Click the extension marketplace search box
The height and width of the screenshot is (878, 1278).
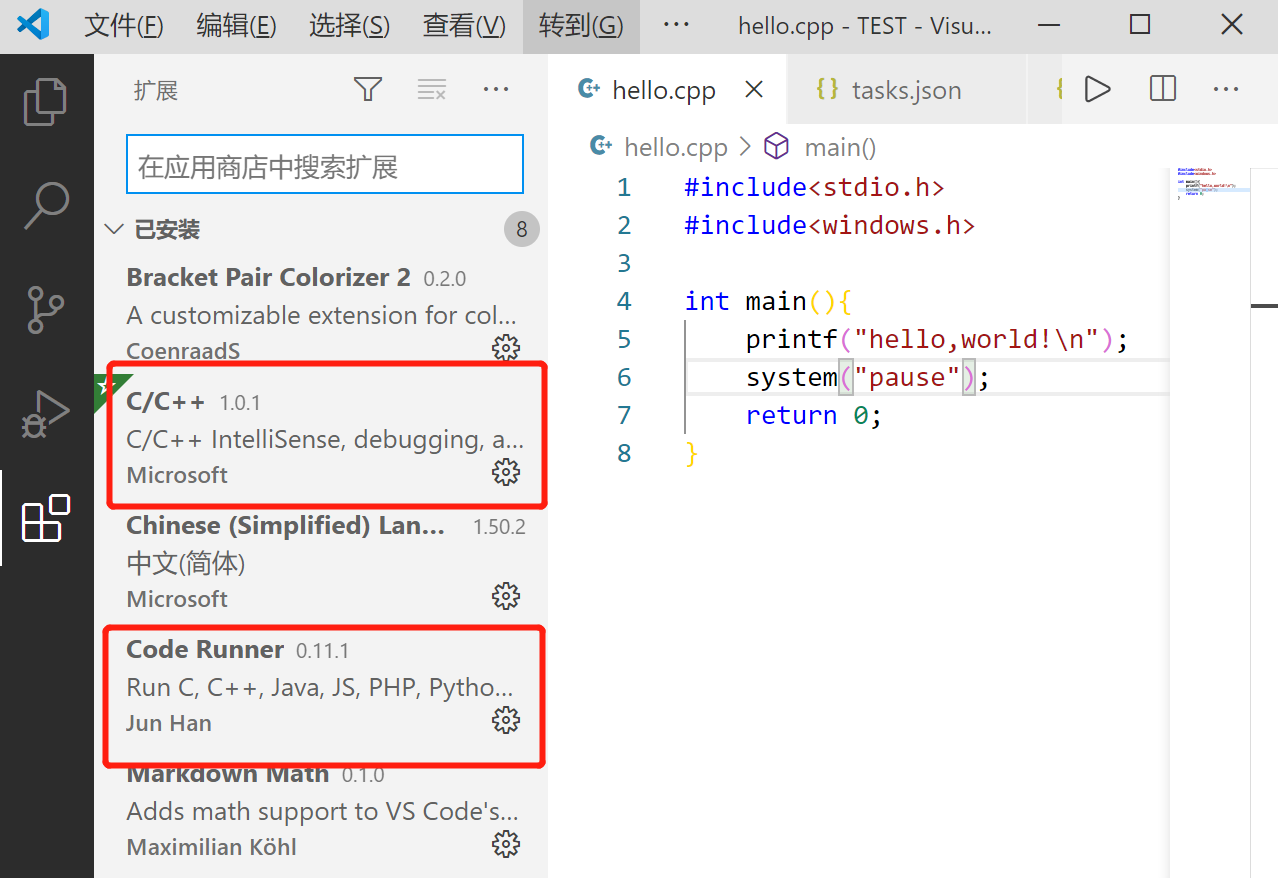pyautogui.click(x=325, y=164)
